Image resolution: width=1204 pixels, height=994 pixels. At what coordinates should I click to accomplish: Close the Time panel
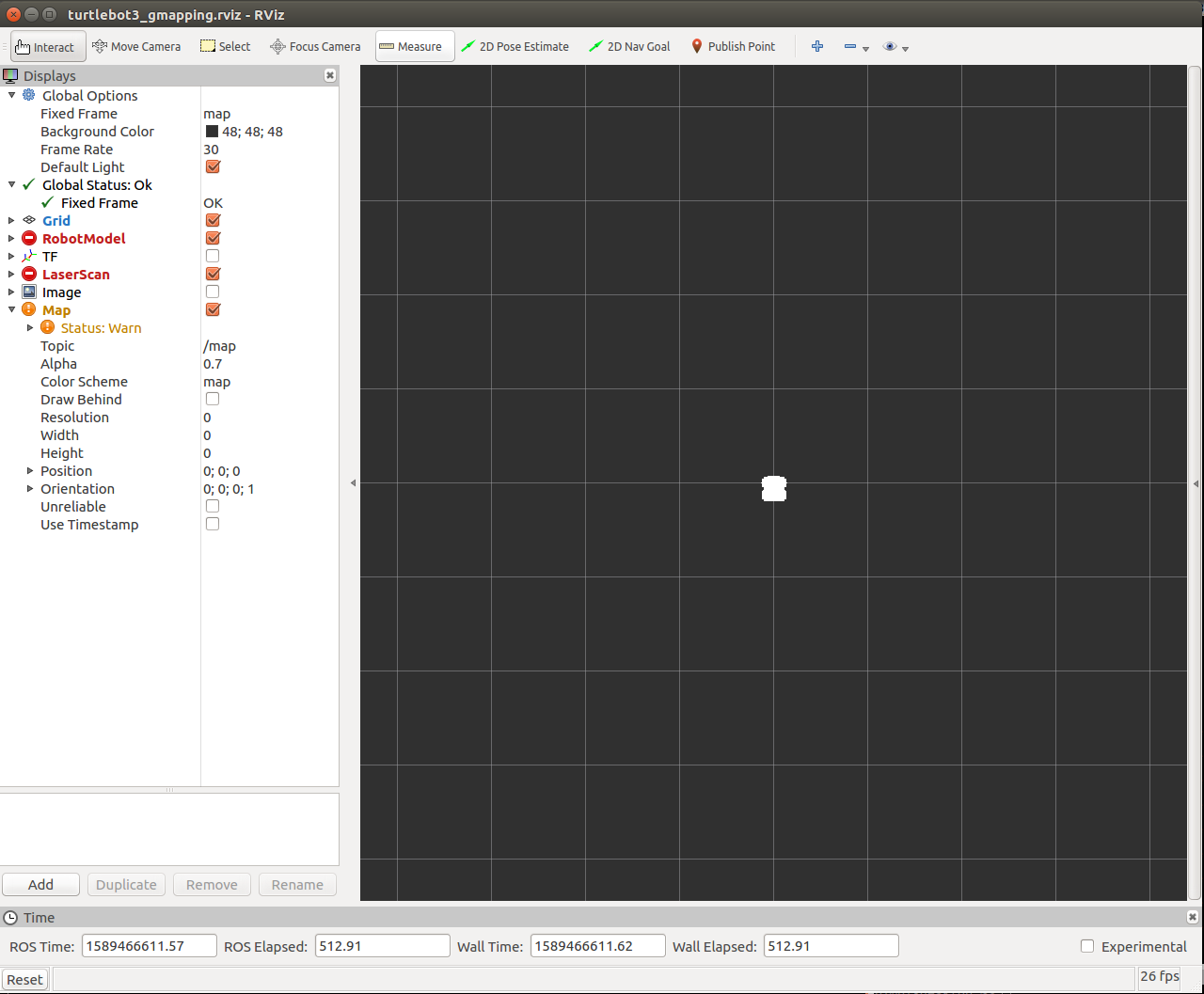pos(1193,917)
